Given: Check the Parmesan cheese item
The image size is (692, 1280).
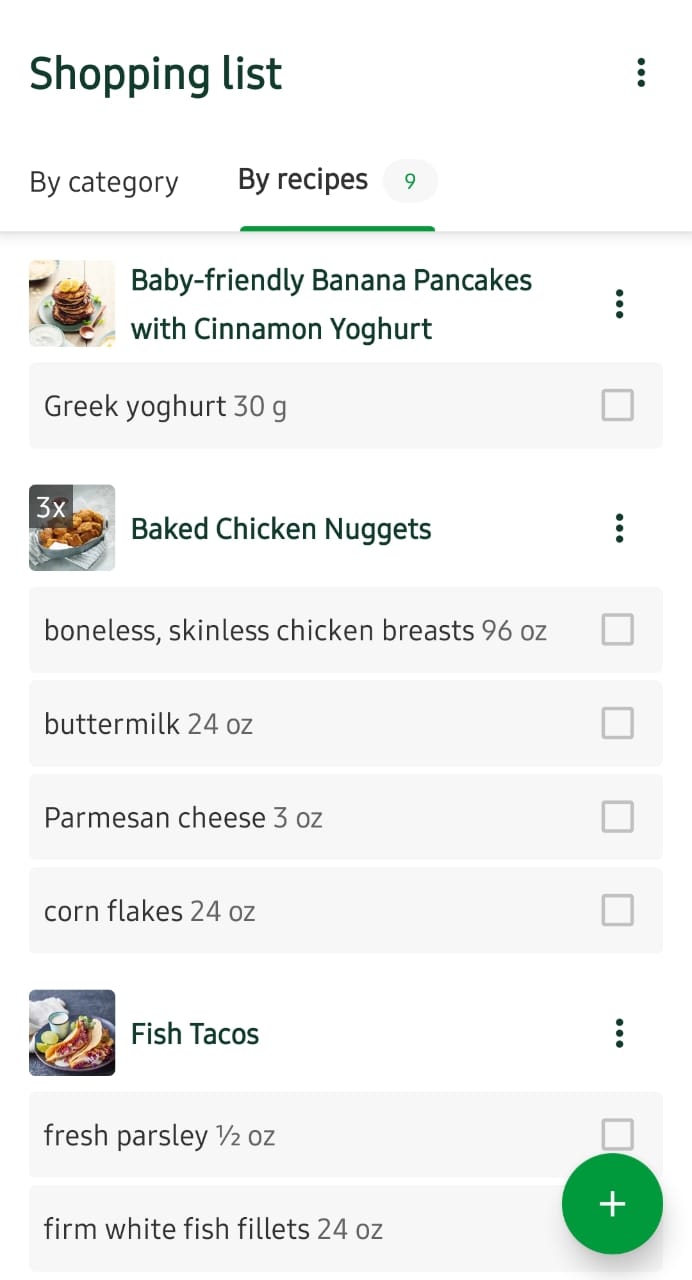Looking at the screenshot, I should pyautogui.click(x=617, y=817).
